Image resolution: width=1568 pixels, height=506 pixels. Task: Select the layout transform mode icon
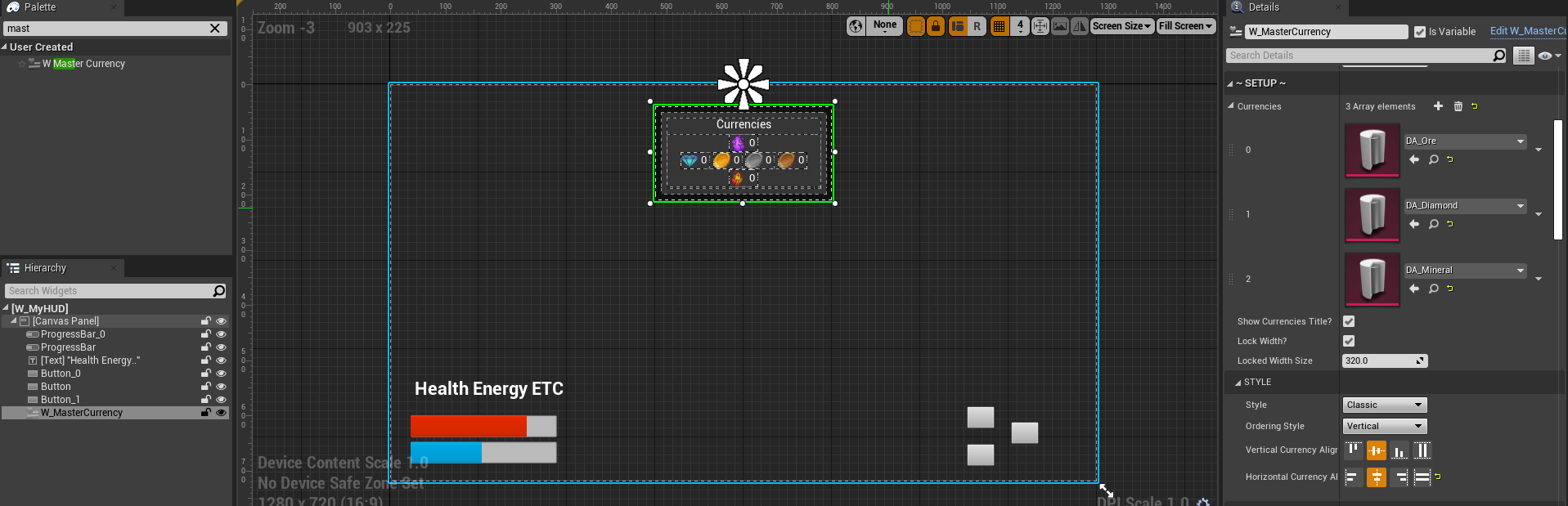click(x=958, y=26)
